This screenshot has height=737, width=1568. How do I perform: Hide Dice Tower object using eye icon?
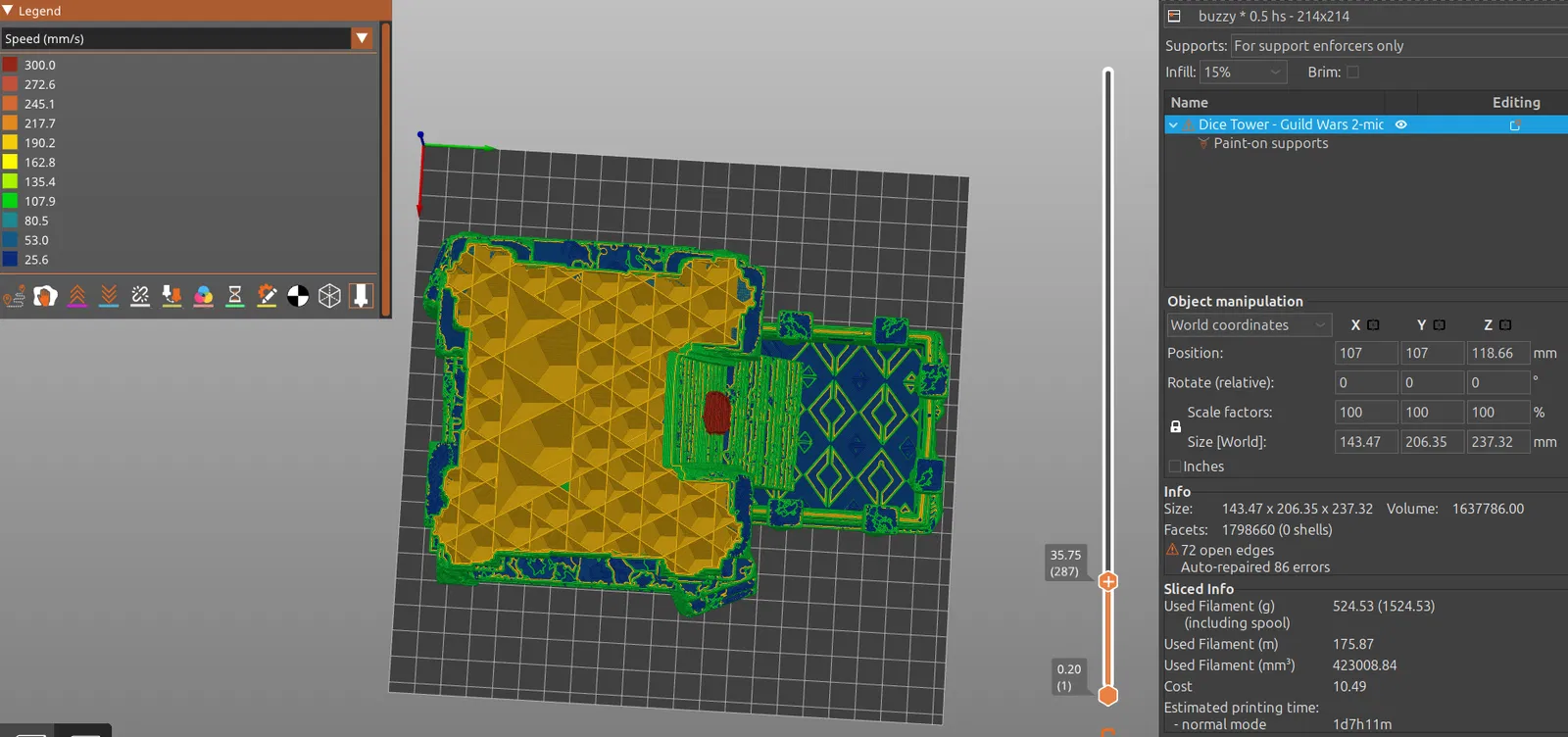click(x=1401, y=125)
